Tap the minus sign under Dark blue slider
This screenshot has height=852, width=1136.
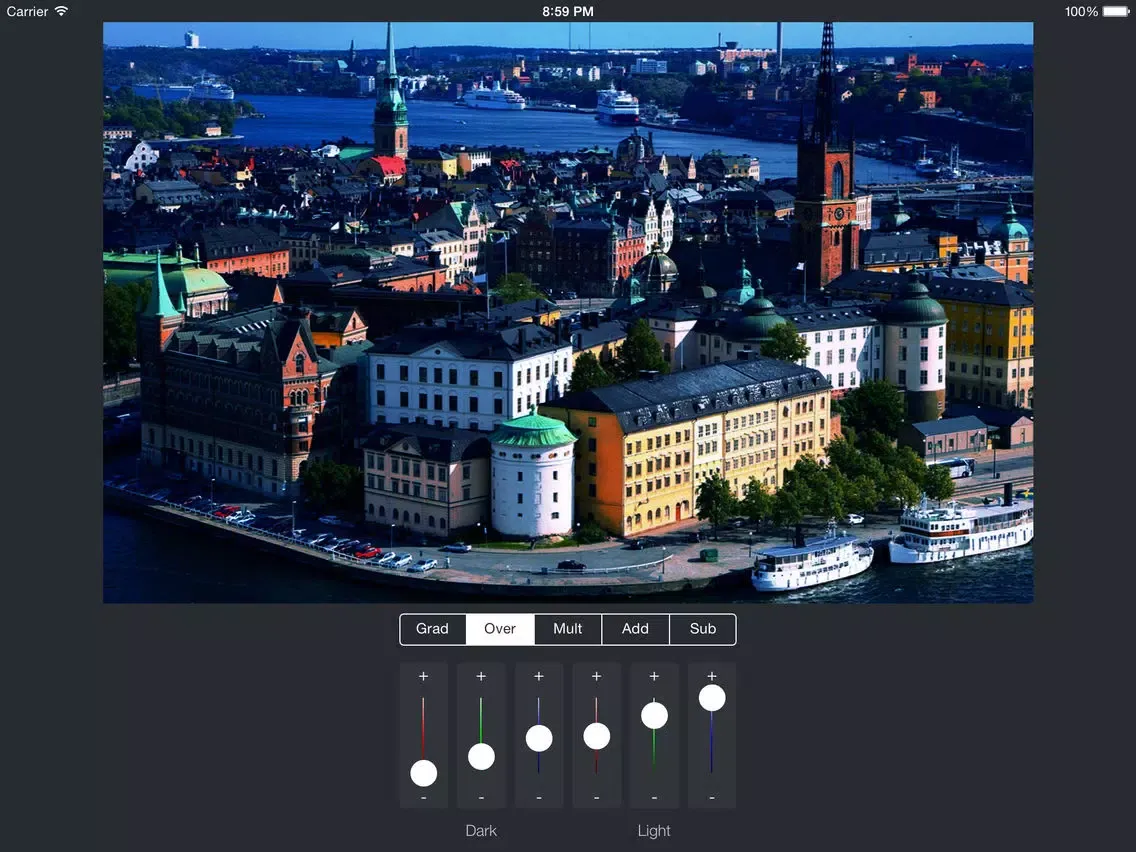point(539,798)
